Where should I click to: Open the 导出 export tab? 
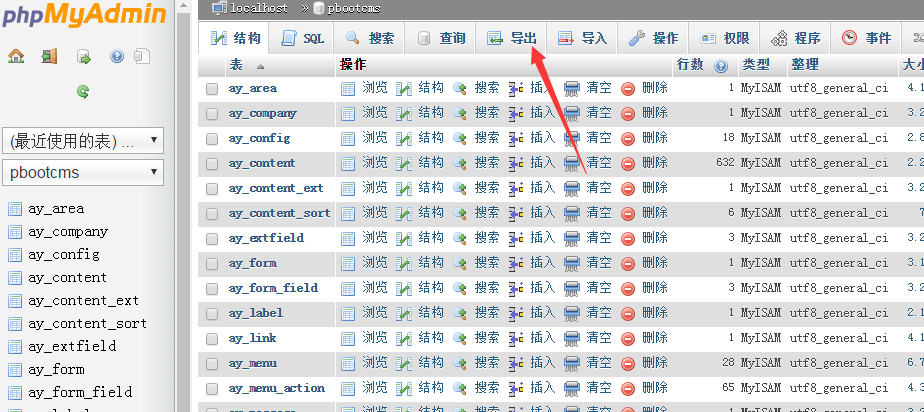510,38
